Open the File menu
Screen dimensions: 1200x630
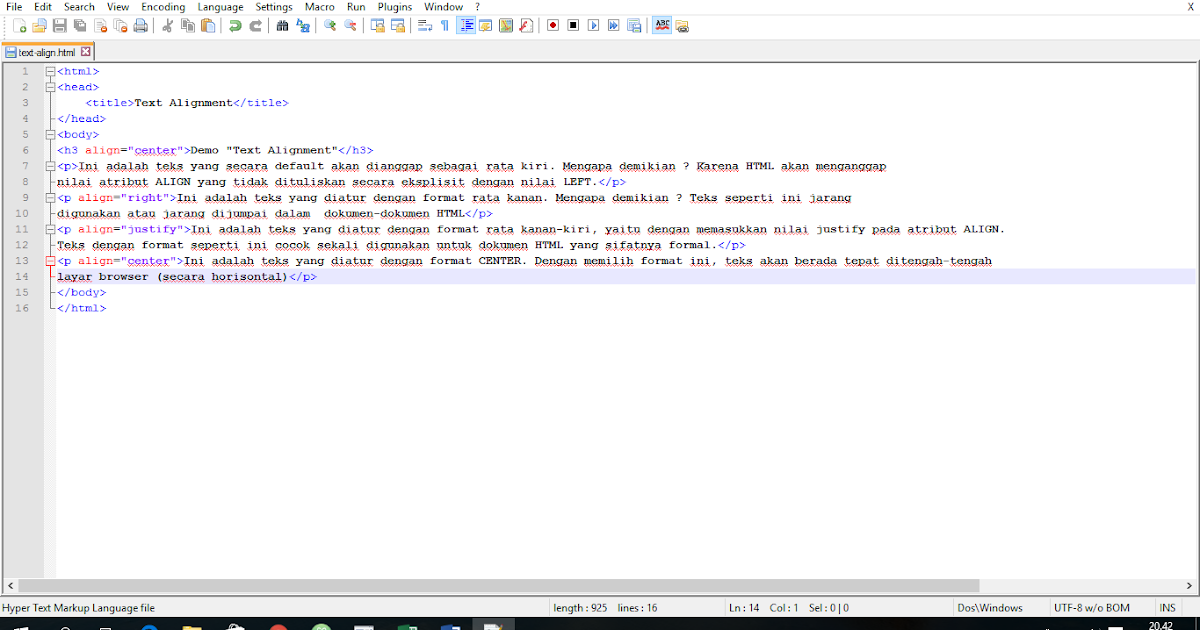coord(14,7)
